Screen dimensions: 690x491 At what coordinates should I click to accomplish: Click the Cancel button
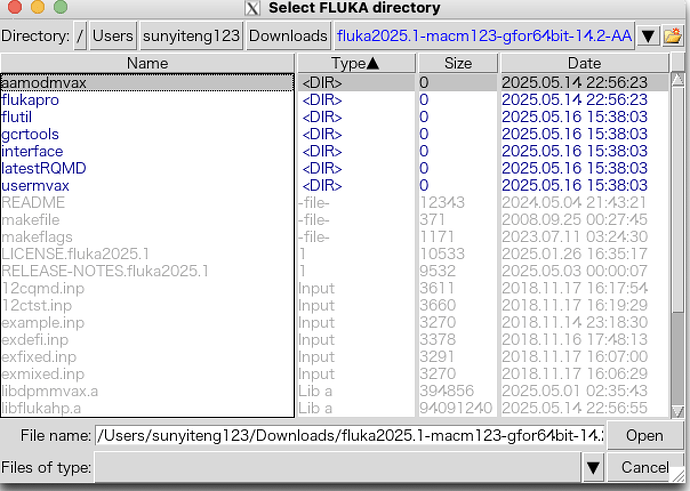click(x=645, y=467)
